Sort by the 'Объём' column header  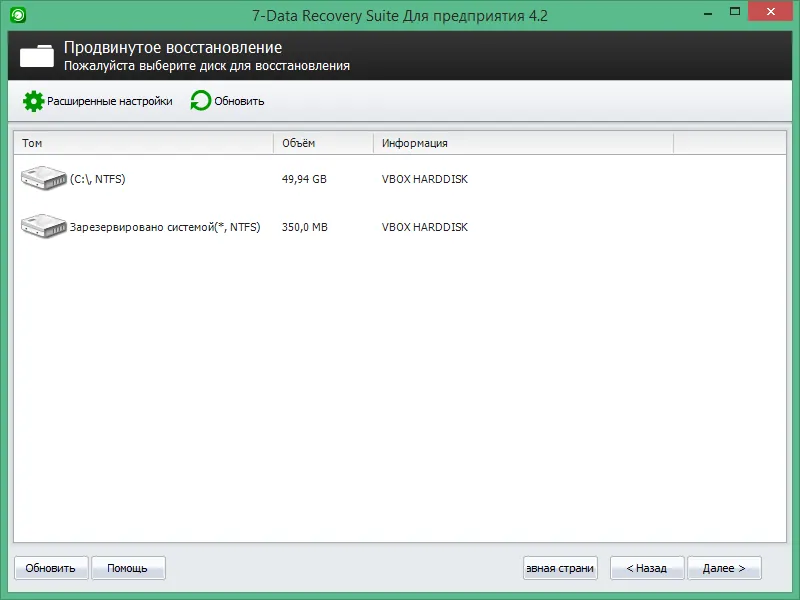coord(298,143)
